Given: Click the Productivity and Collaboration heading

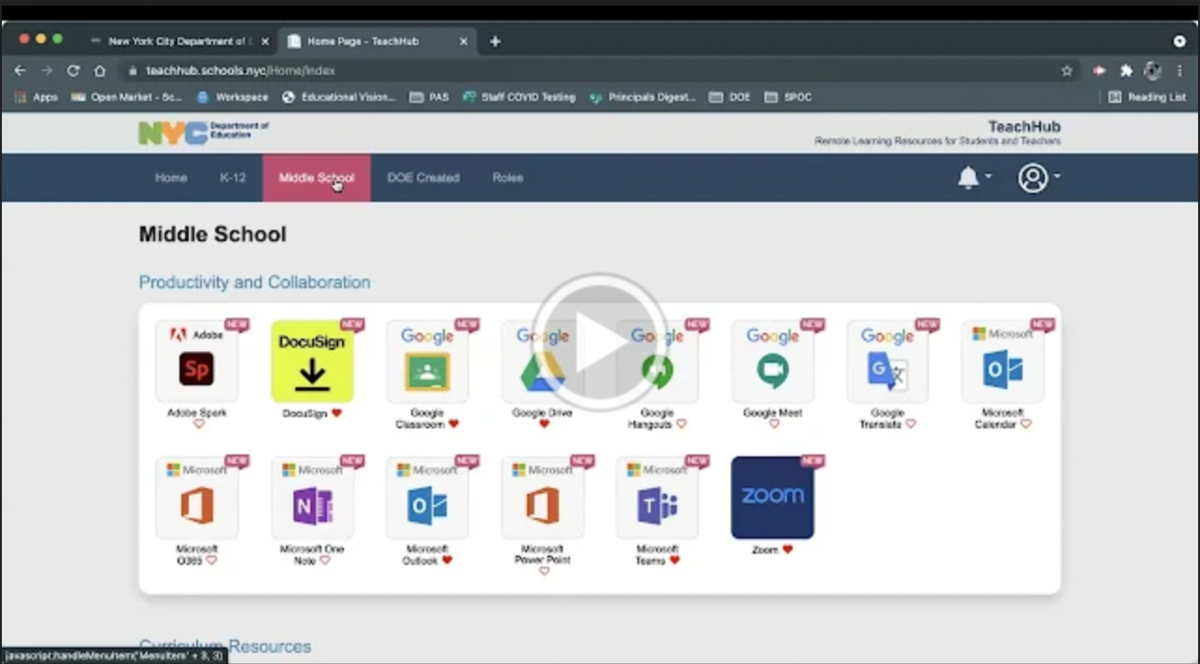Looking at the screenshot, I should pyautogui.click(x=254, y=282).
